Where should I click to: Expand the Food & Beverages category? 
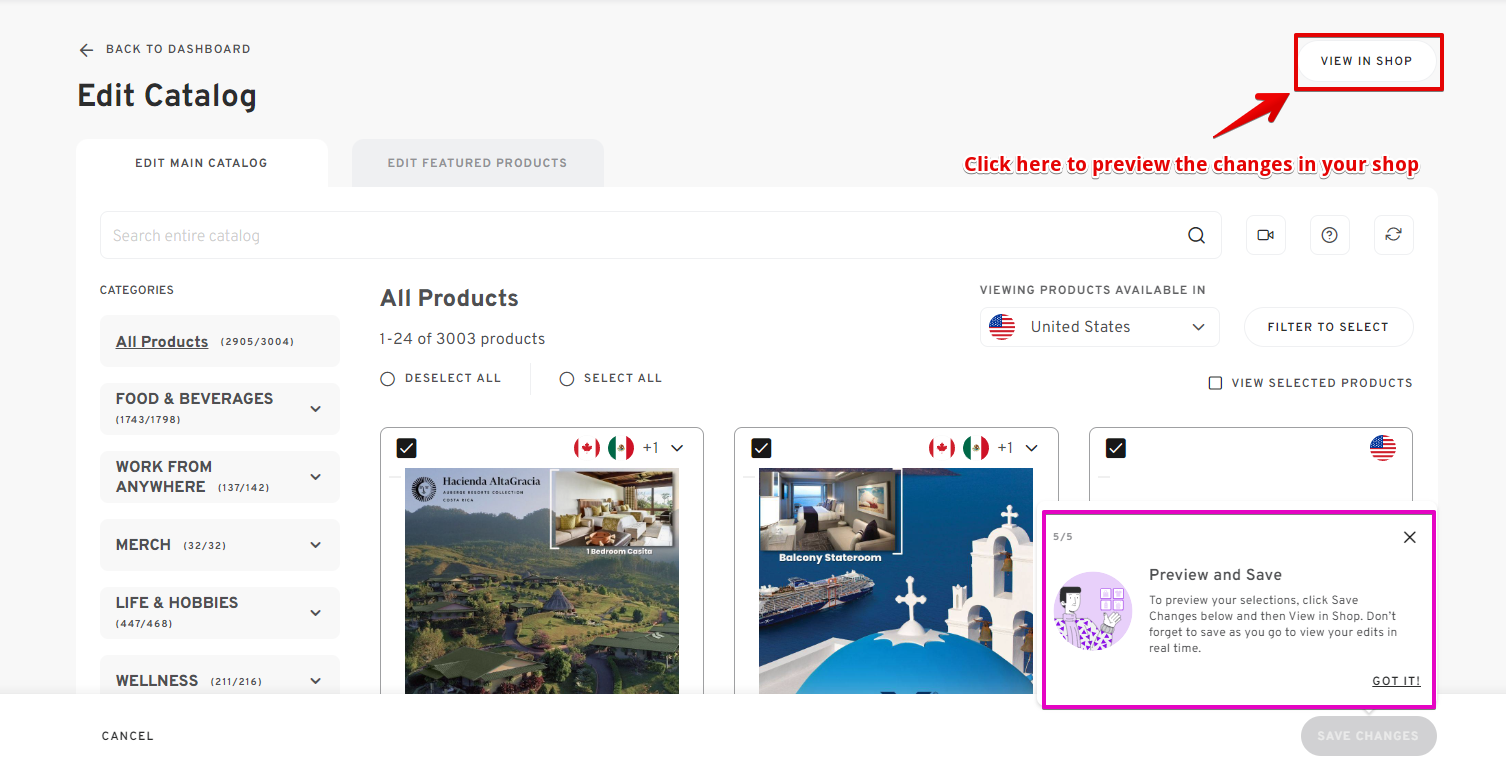point(316,408)
